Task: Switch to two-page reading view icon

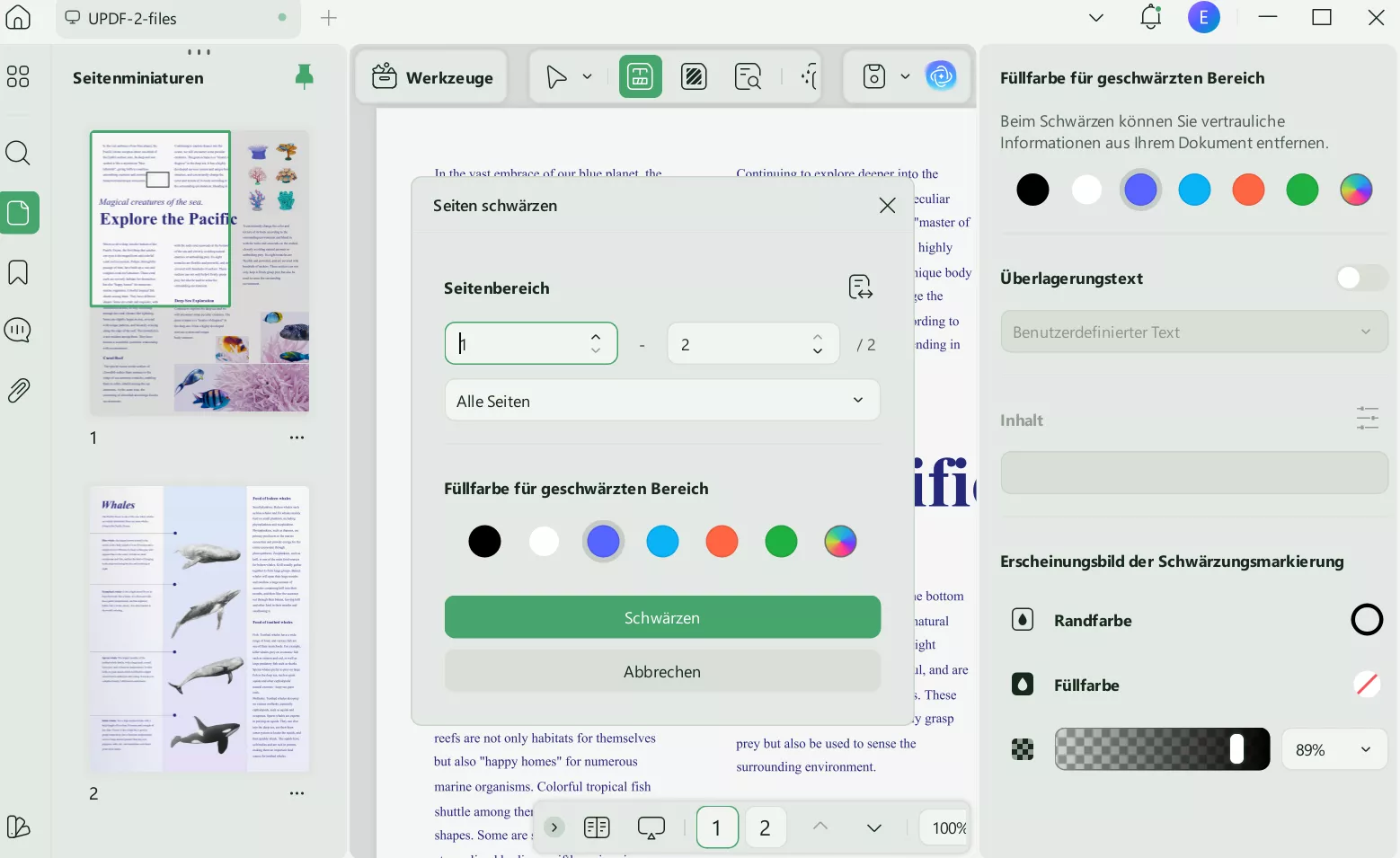Action: 597,827
